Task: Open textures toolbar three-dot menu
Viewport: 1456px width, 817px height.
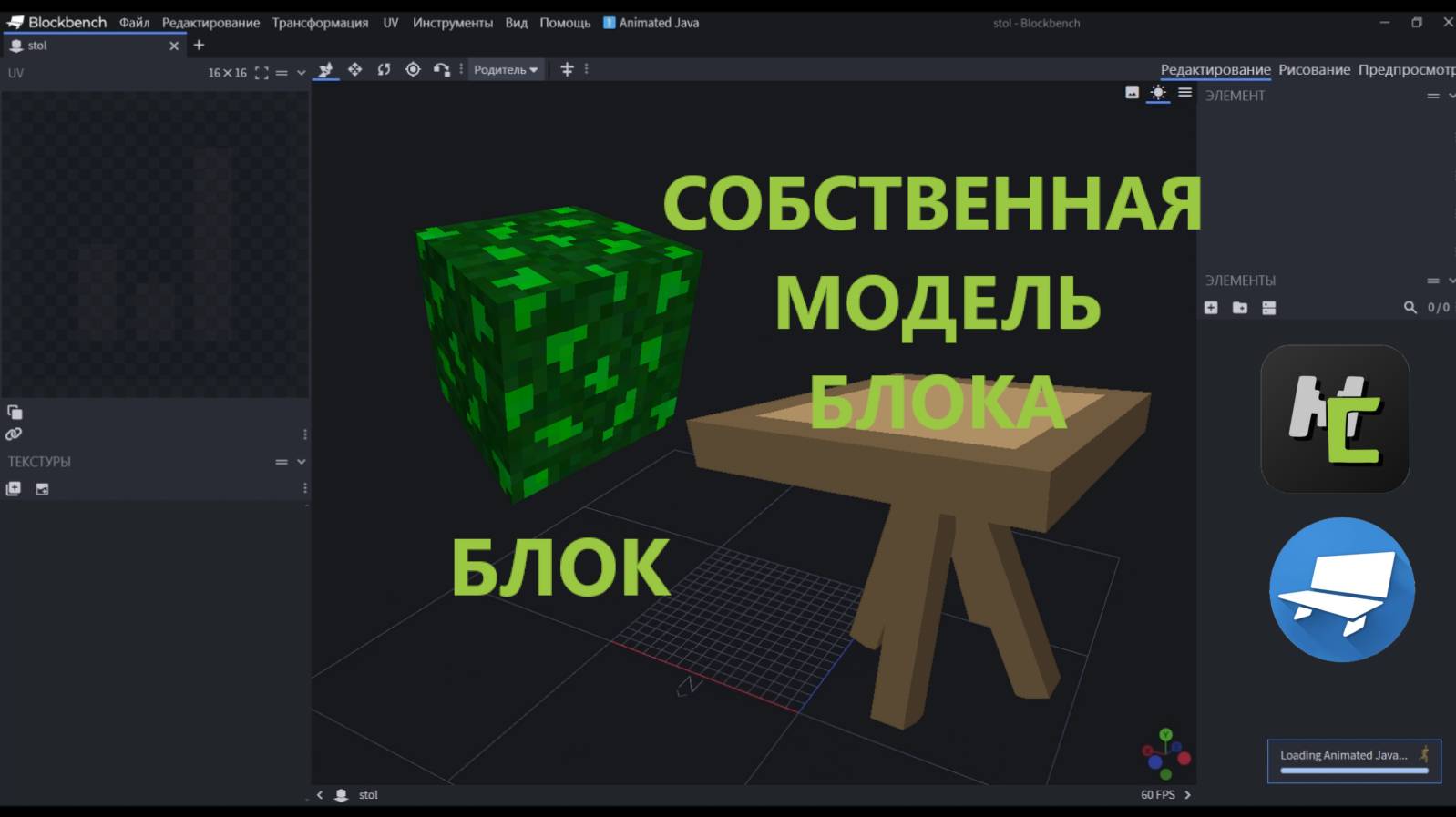Action: pyautogui.click(x=304, y=489)
